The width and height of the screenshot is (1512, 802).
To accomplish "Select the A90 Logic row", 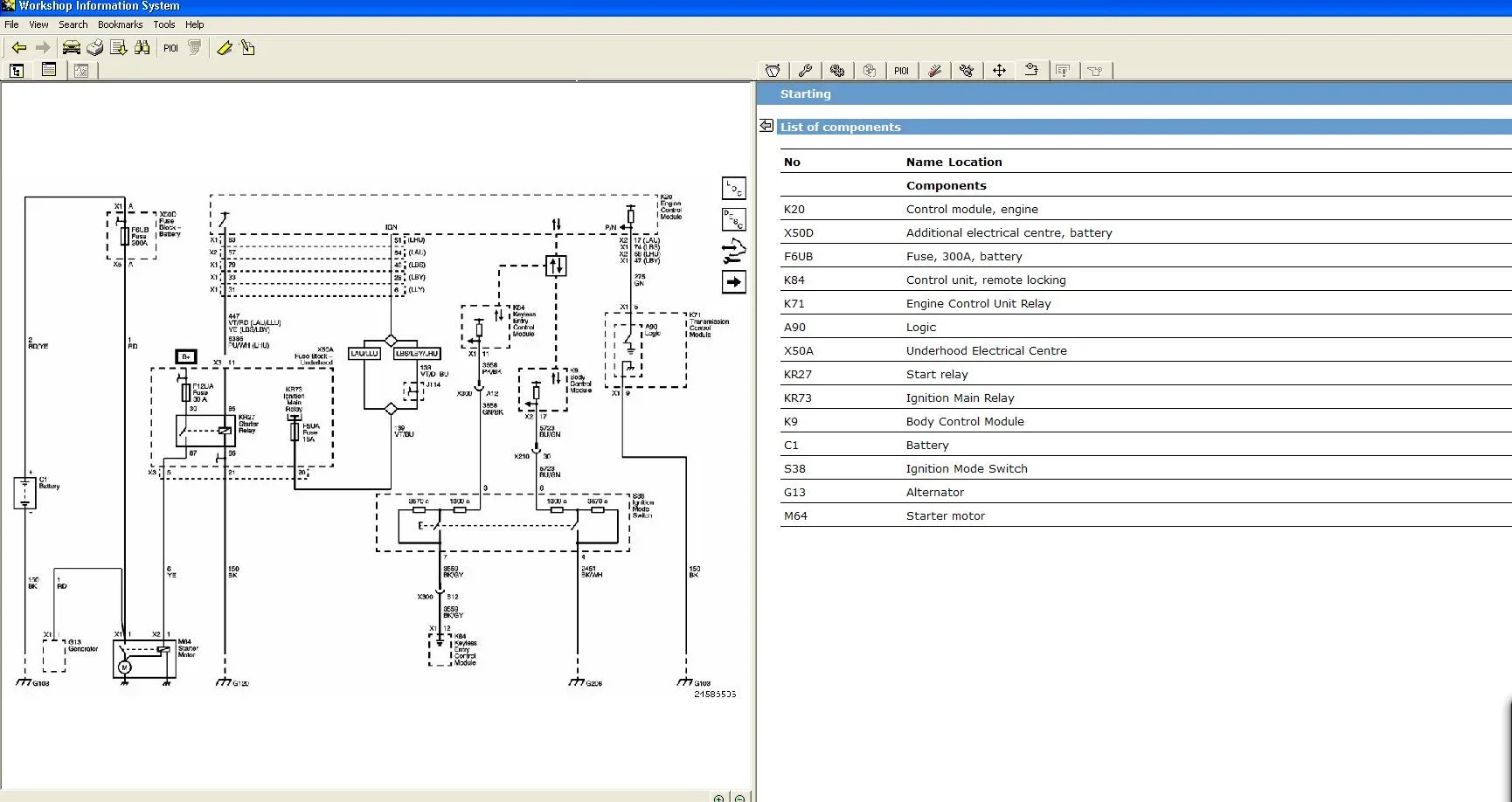I will tap(1146, 327).
